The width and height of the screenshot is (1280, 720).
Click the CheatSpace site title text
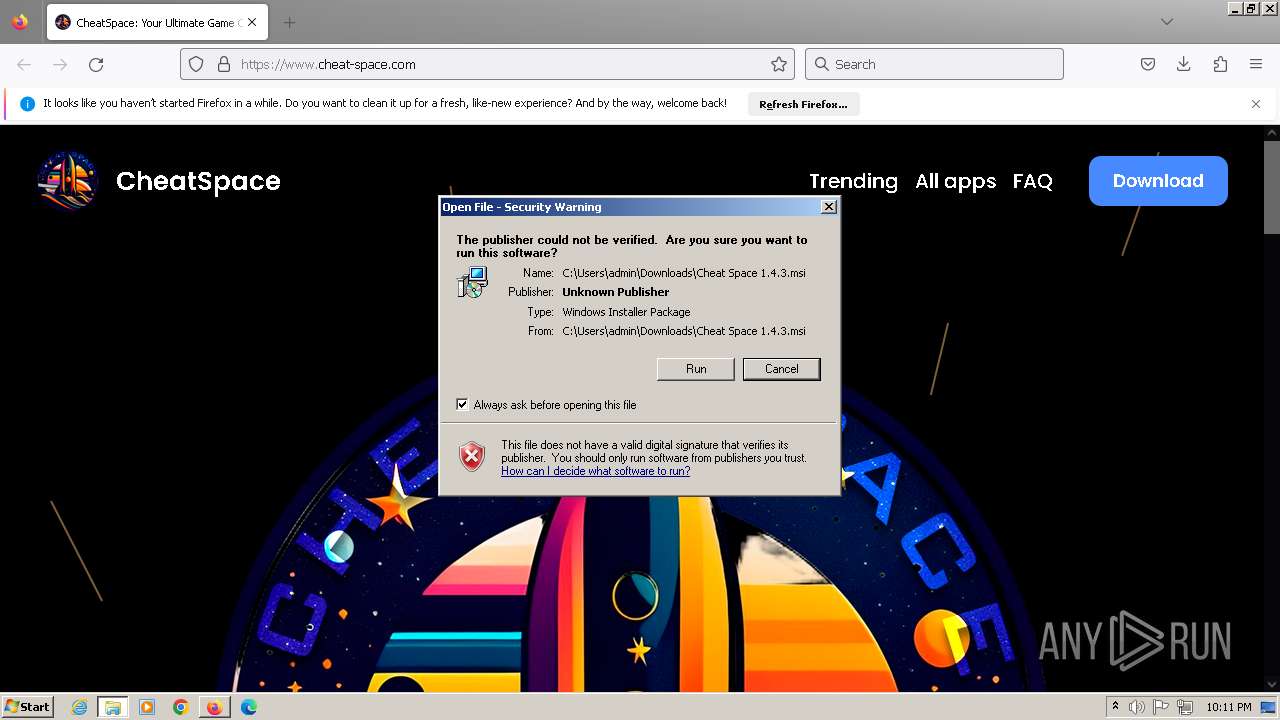(x=198, y=181)
